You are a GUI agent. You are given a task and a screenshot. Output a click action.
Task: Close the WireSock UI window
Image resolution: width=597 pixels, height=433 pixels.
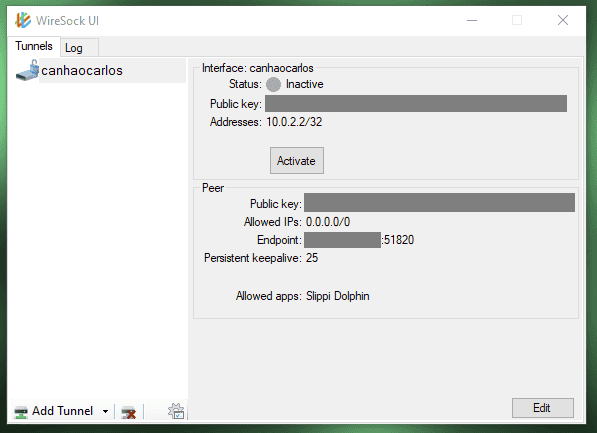(563, 20)
